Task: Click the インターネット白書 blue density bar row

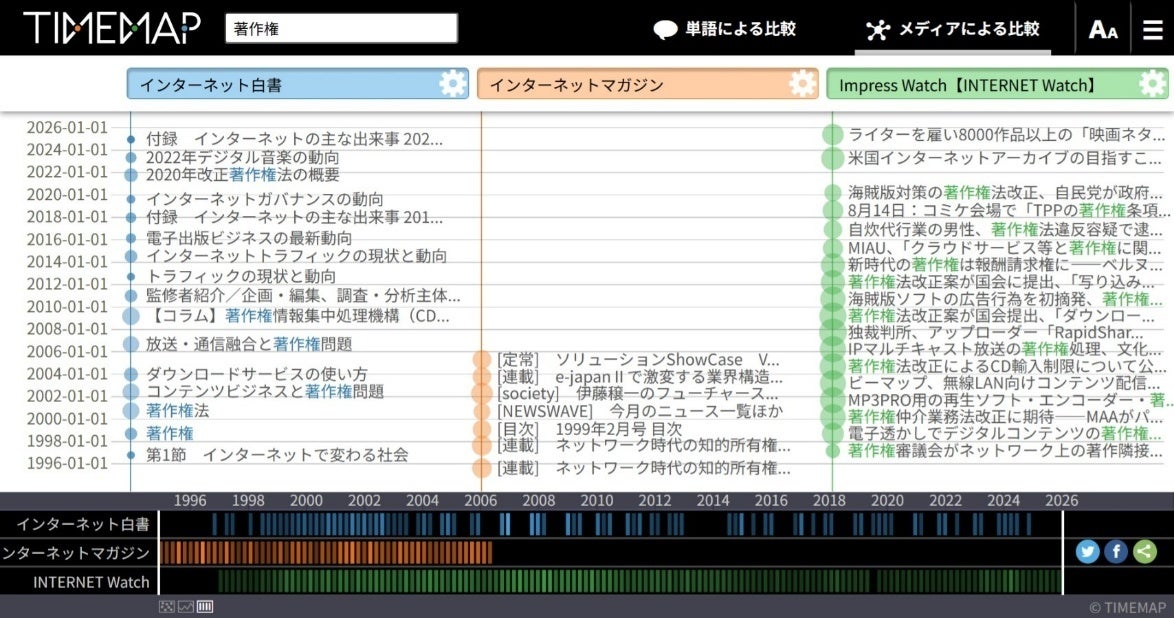Action: [x=610, y=524]
